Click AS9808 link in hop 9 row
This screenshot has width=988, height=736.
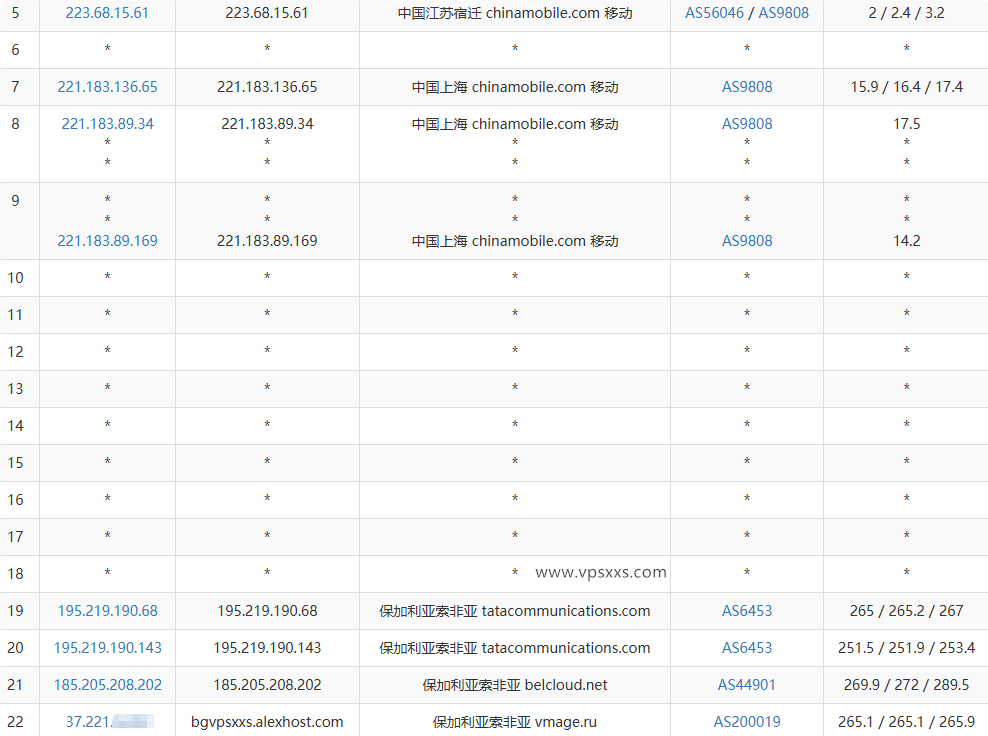pyautogui.click(x=747, y=241)
